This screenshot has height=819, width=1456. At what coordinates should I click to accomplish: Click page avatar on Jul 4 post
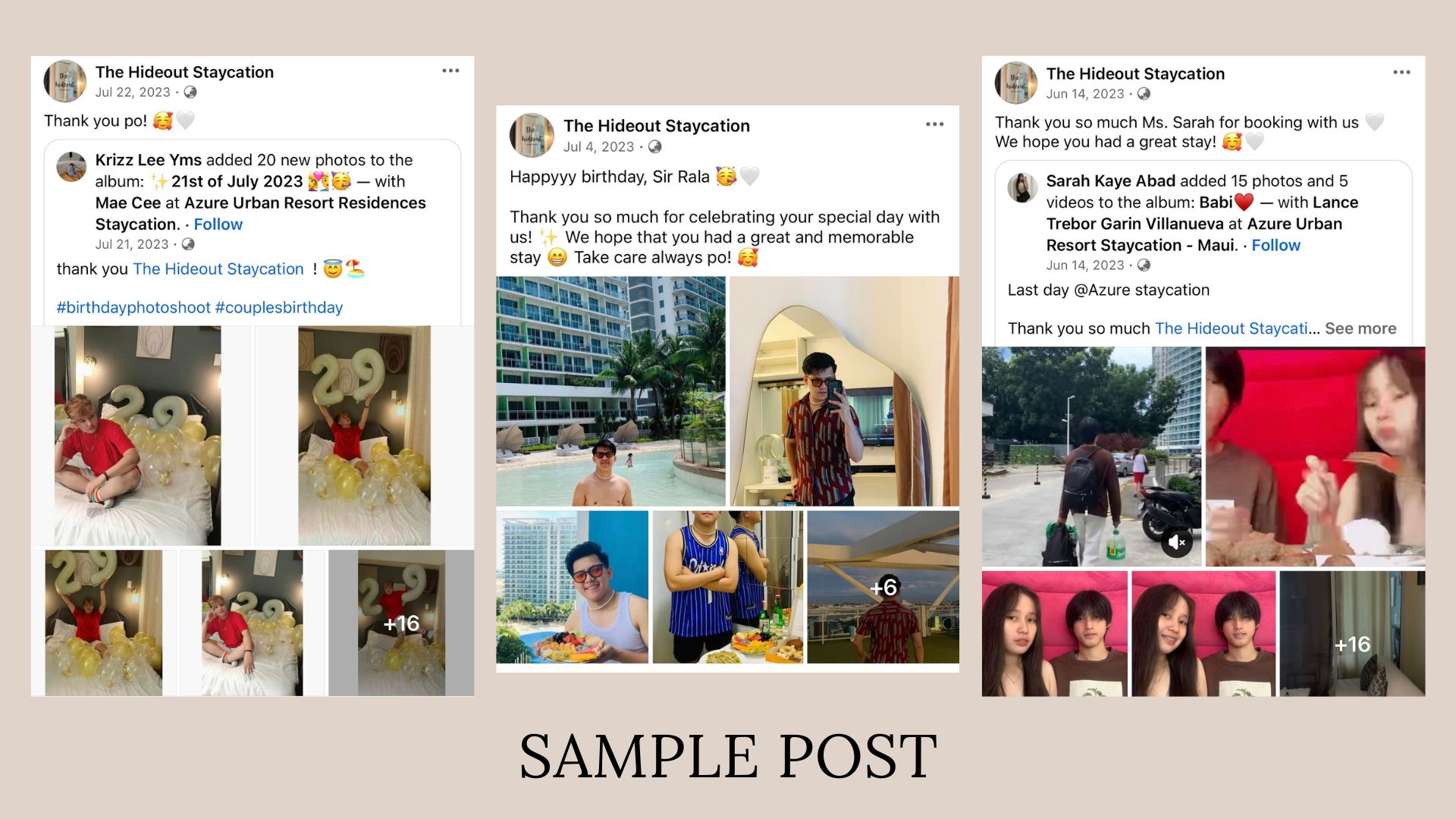pos(532,135)
